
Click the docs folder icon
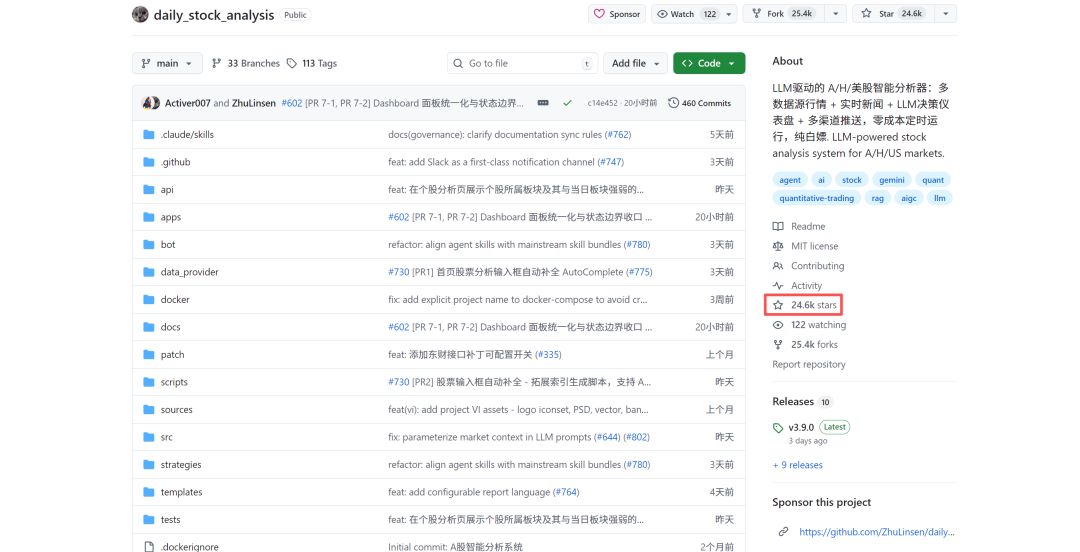[149, 327]
